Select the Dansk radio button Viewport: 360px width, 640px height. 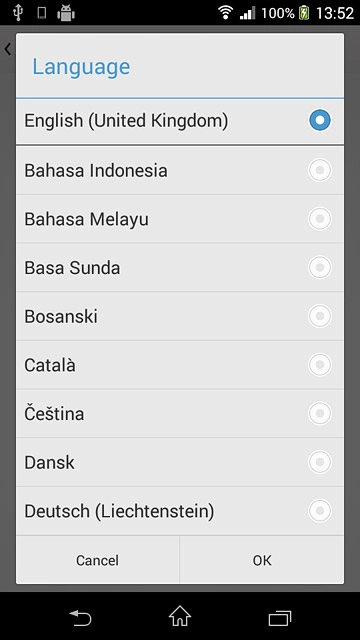(320, 462)
